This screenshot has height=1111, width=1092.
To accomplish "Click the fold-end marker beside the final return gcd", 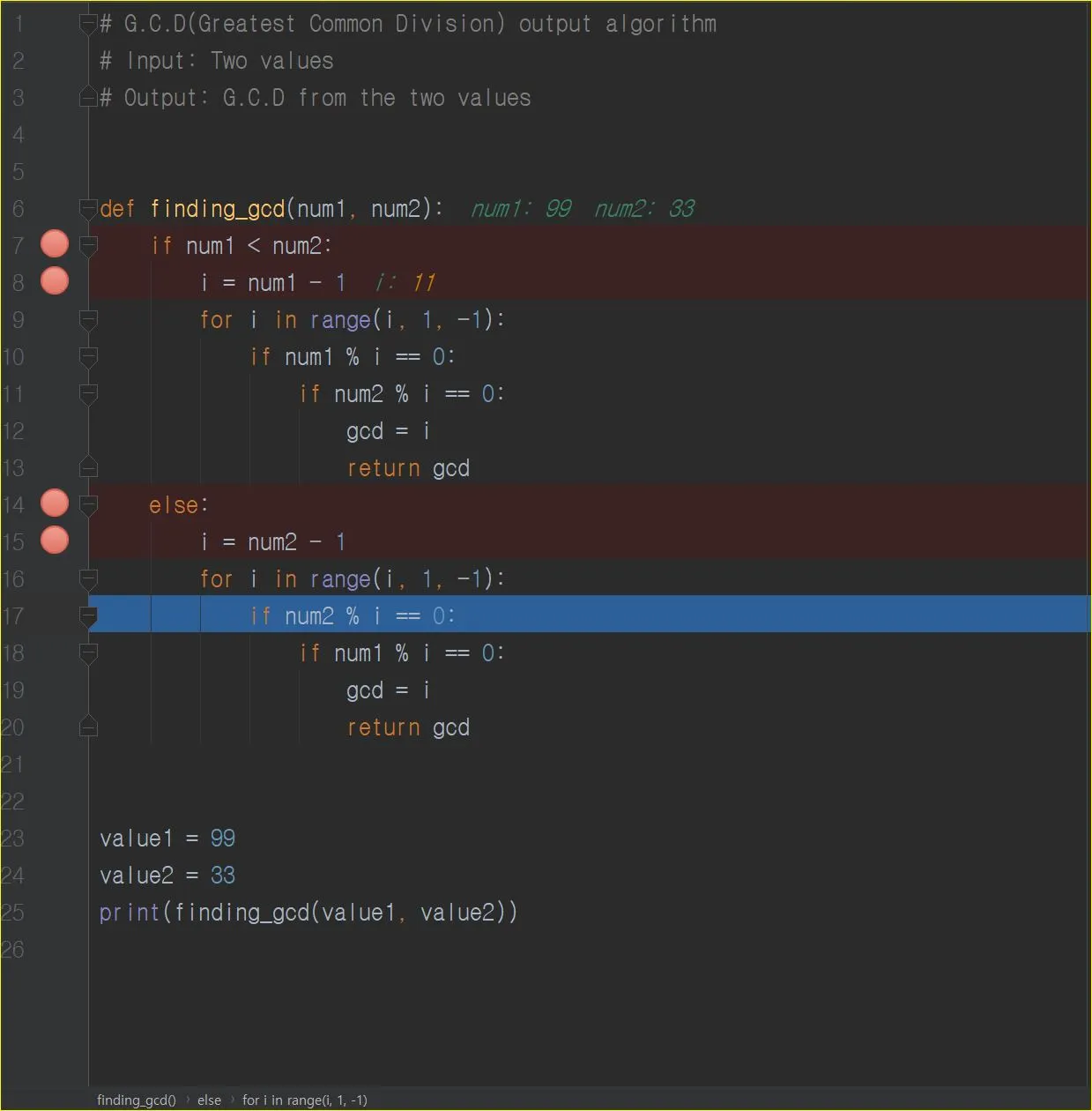I will (x=88, y=727).
